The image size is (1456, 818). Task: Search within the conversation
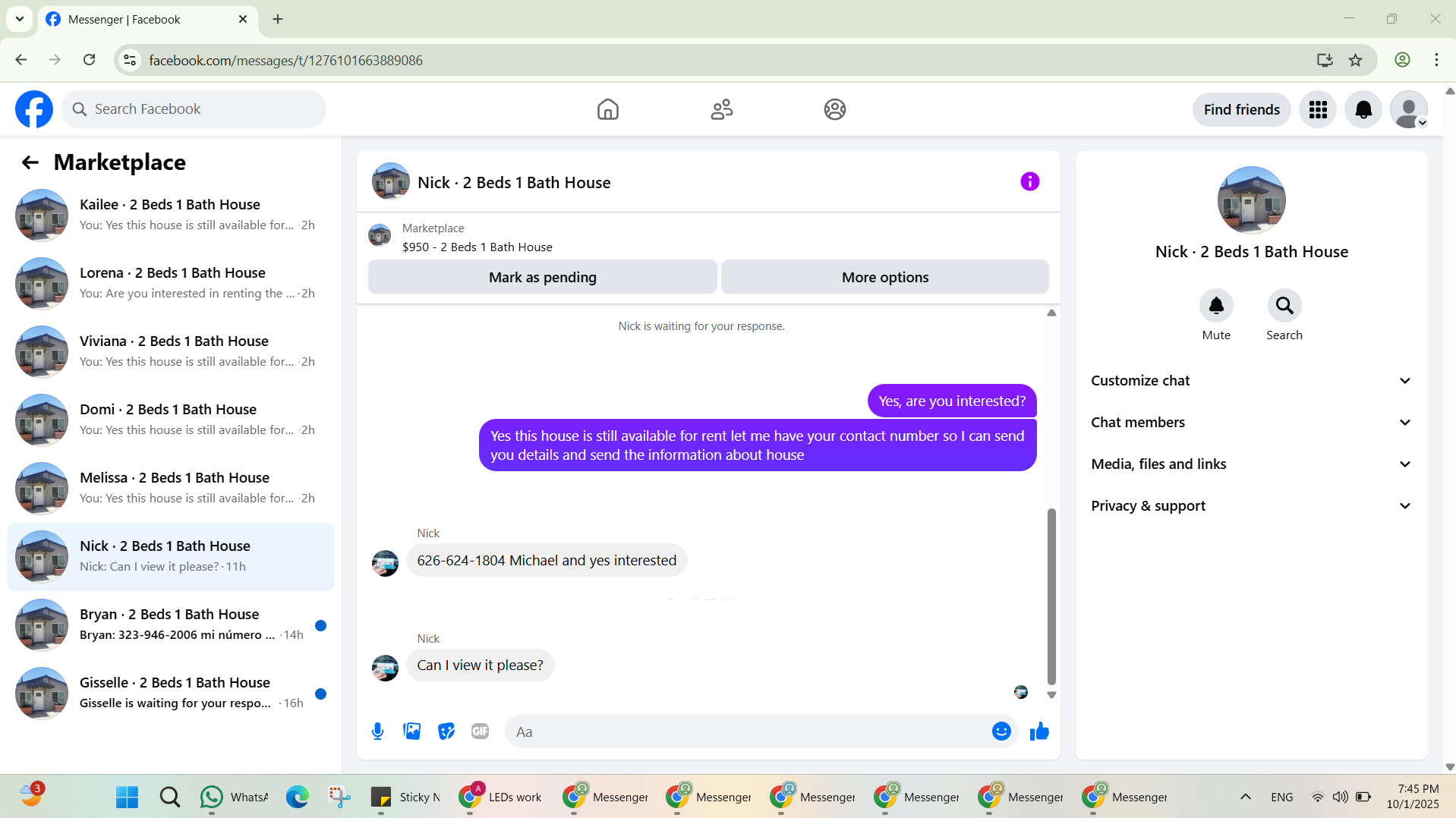pos(1284,306)
